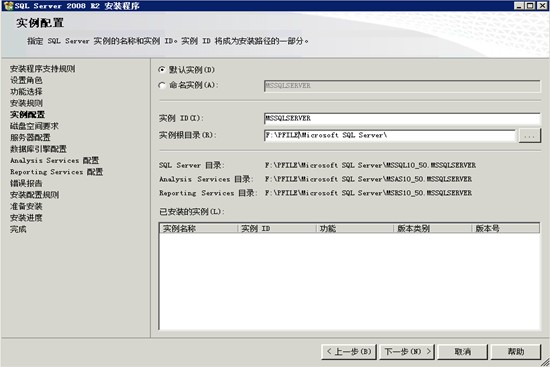Click the 实例根目录 path field
Viewport: 550px width, 367px height.
click(390, 135)
